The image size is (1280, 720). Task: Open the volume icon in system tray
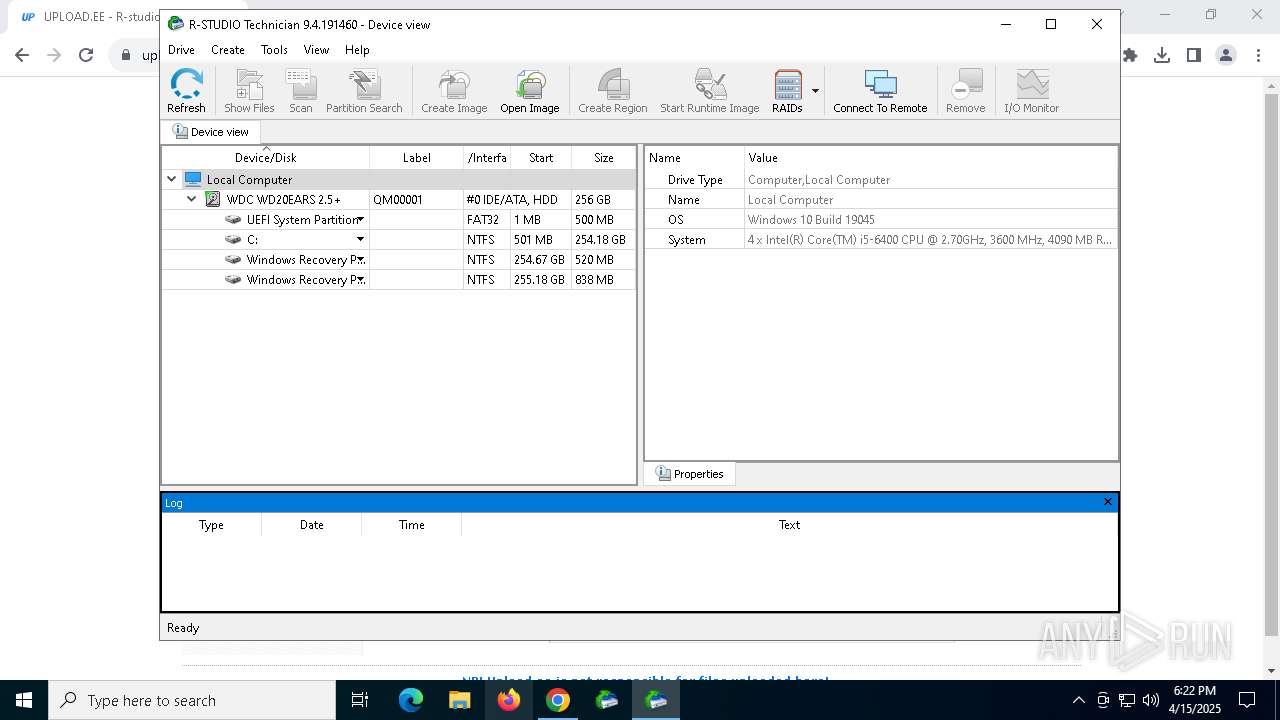pos(1150,700)
